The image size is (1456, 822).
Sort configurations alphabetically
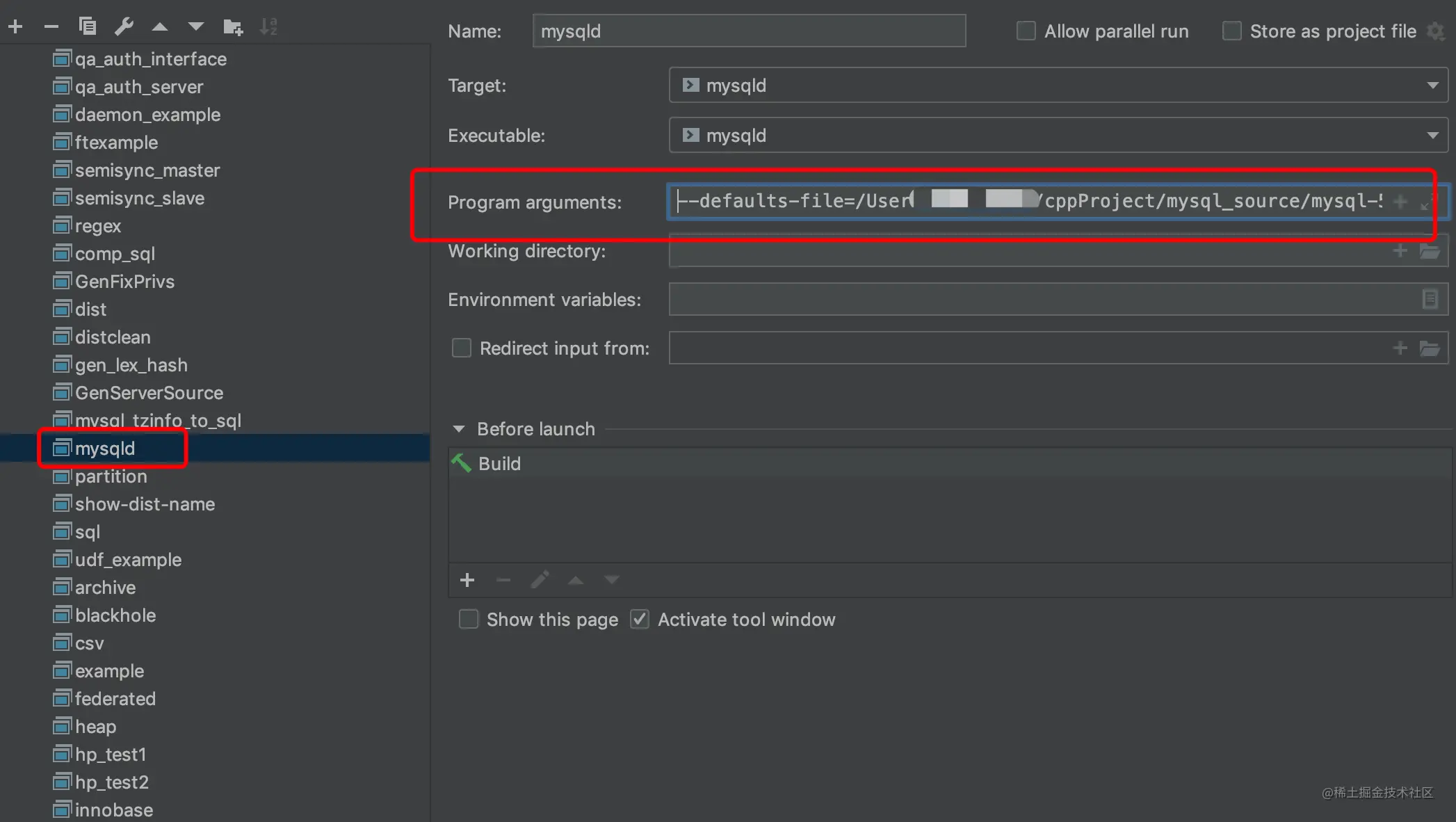(x=268, y=27)
